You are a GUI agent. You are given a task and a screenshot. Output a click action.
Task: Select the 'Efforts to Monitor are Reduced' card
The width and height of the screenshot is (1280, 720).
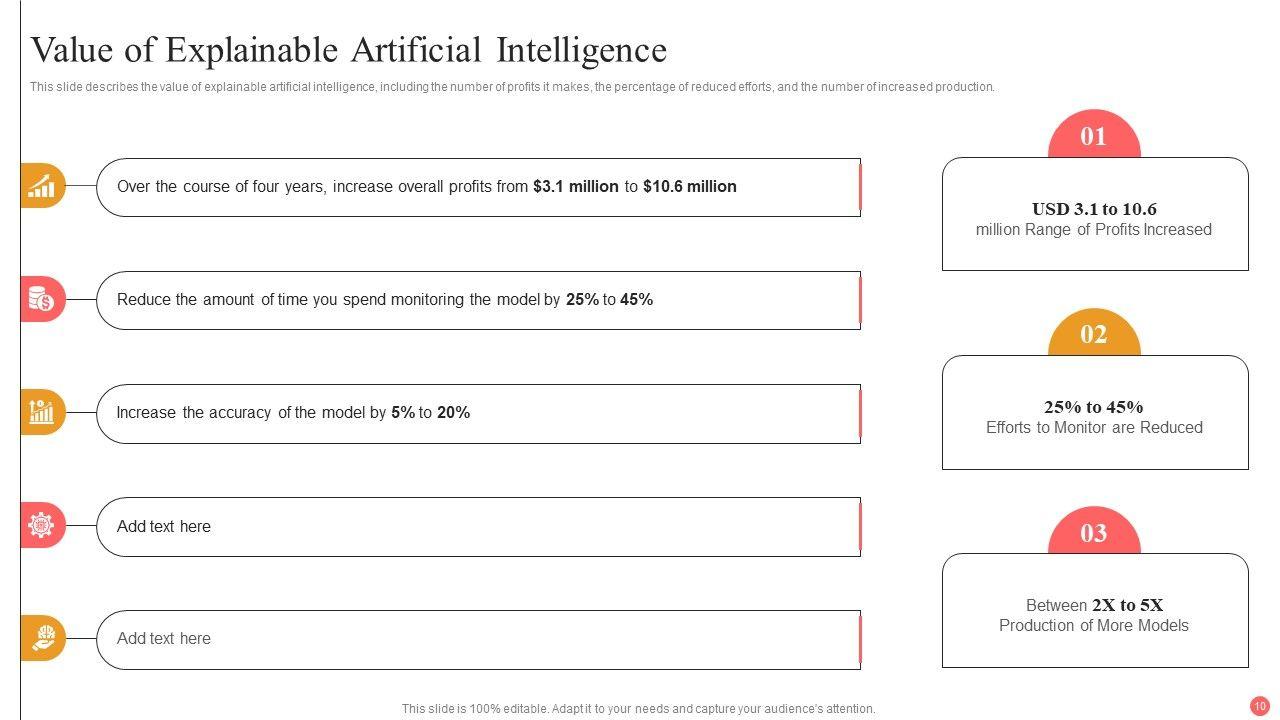pyautogui.click(x=1094, y=417)
